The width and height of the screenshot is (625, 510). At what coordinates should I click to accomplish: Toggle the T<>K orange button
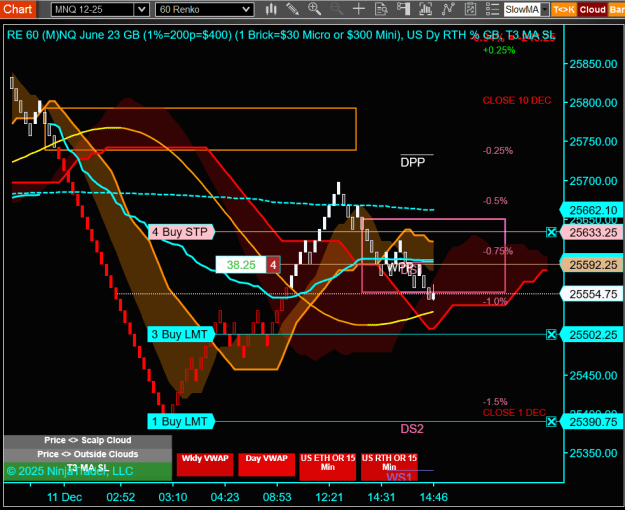coord(564,10)
